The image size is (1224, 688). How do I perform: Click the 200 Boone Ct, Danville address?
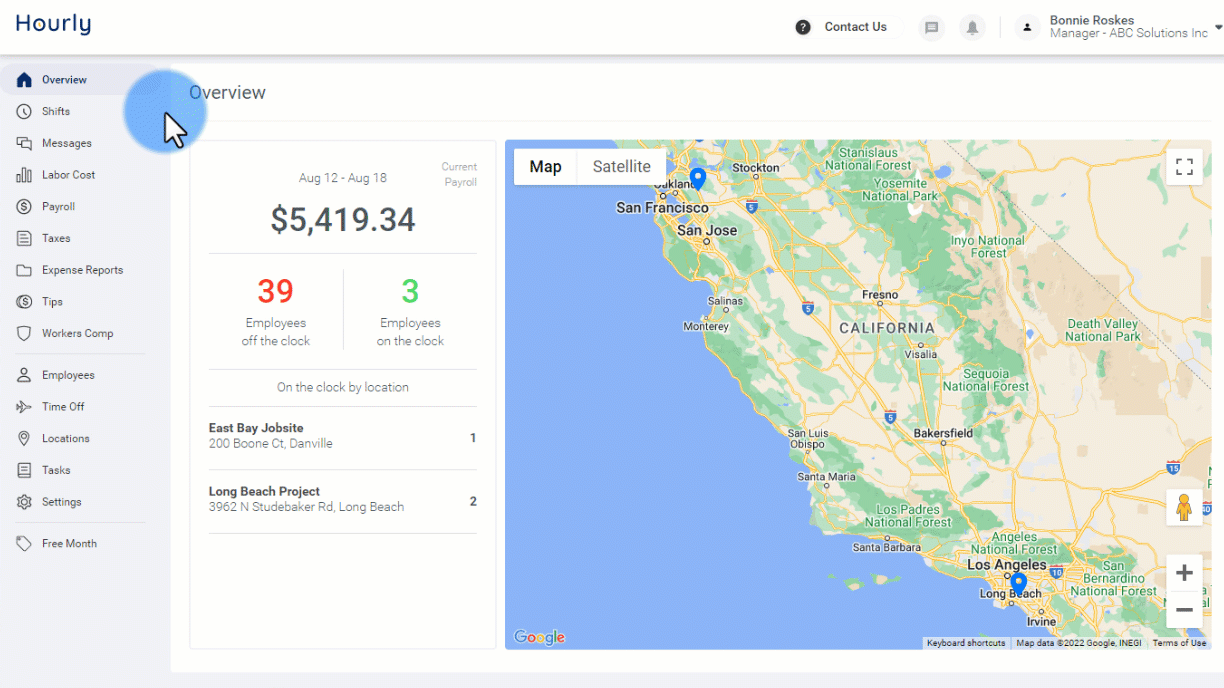point(270,444)
